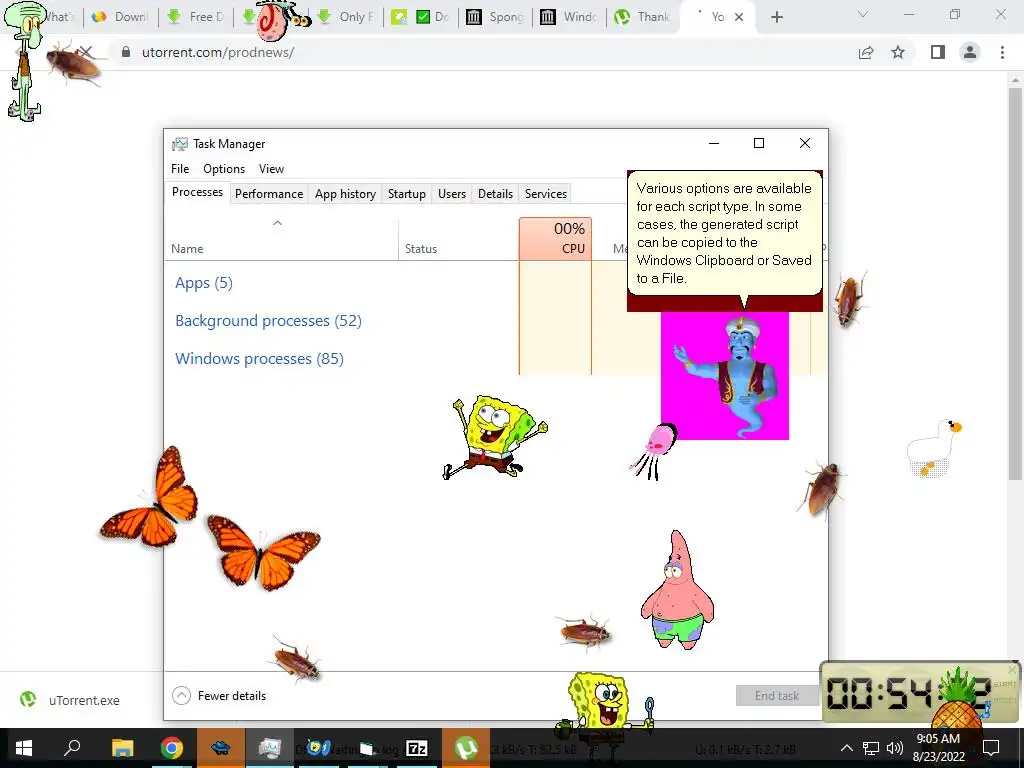Image resolution: width=1024 pixels, height=768 pixels.
Task: Close the active "Yo" Chrome tab
Action: (x=739, y=17)
